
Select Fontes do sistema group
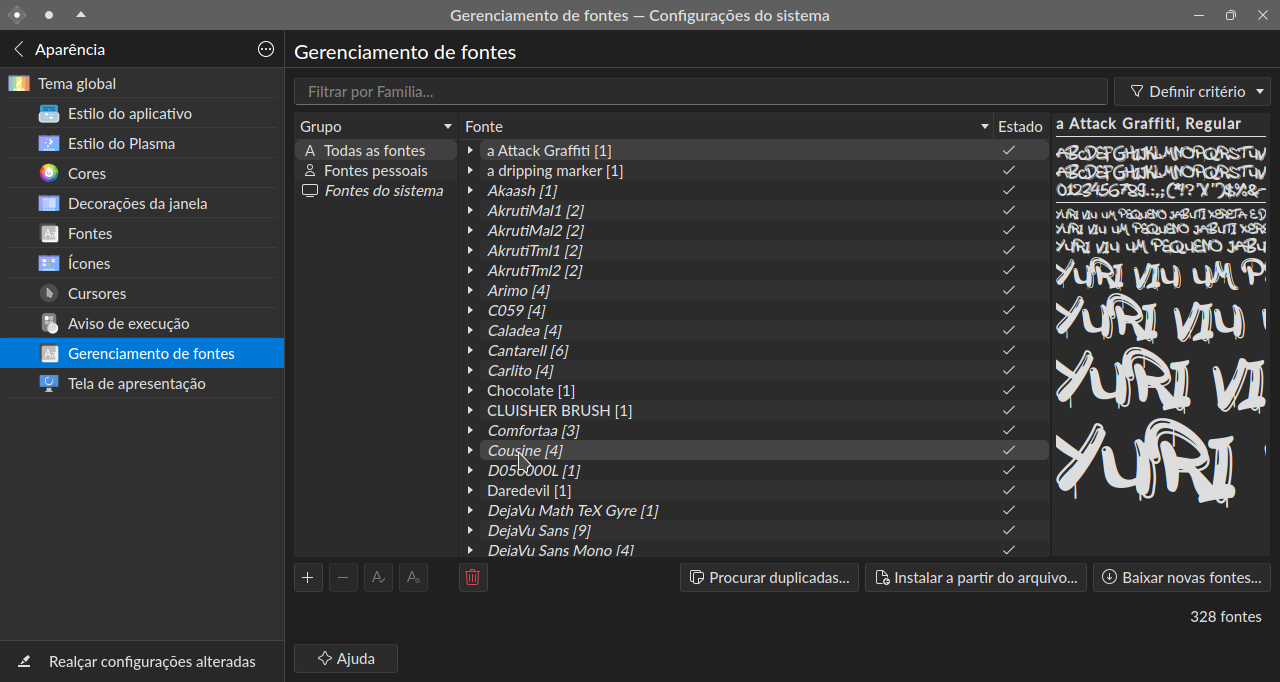[x=376, y=191]
